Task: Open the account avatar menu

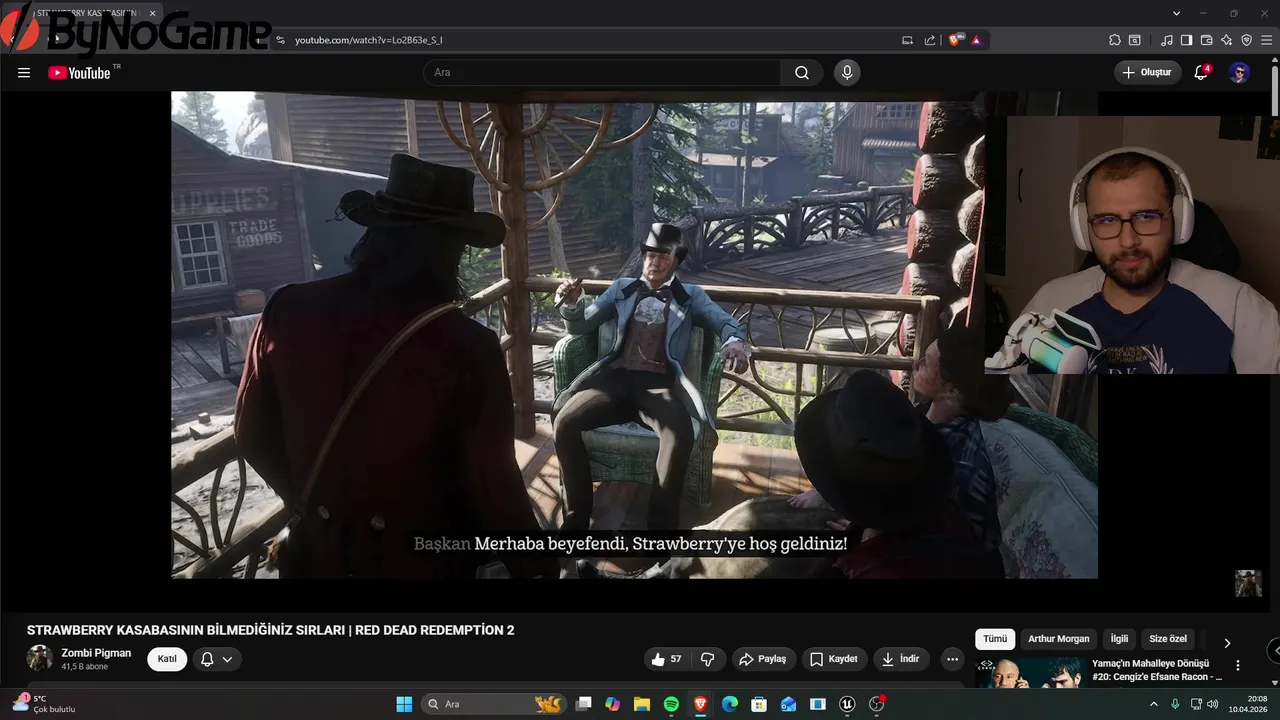Action: [1239, 72]
